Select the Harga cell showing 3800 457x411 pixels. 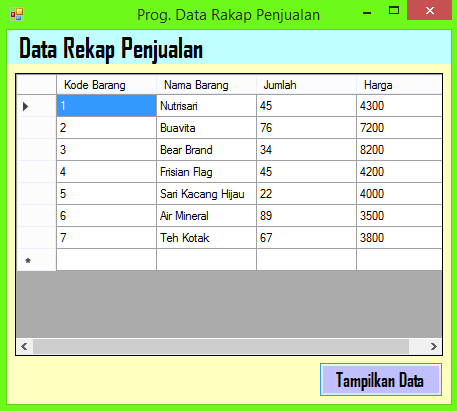399,238
